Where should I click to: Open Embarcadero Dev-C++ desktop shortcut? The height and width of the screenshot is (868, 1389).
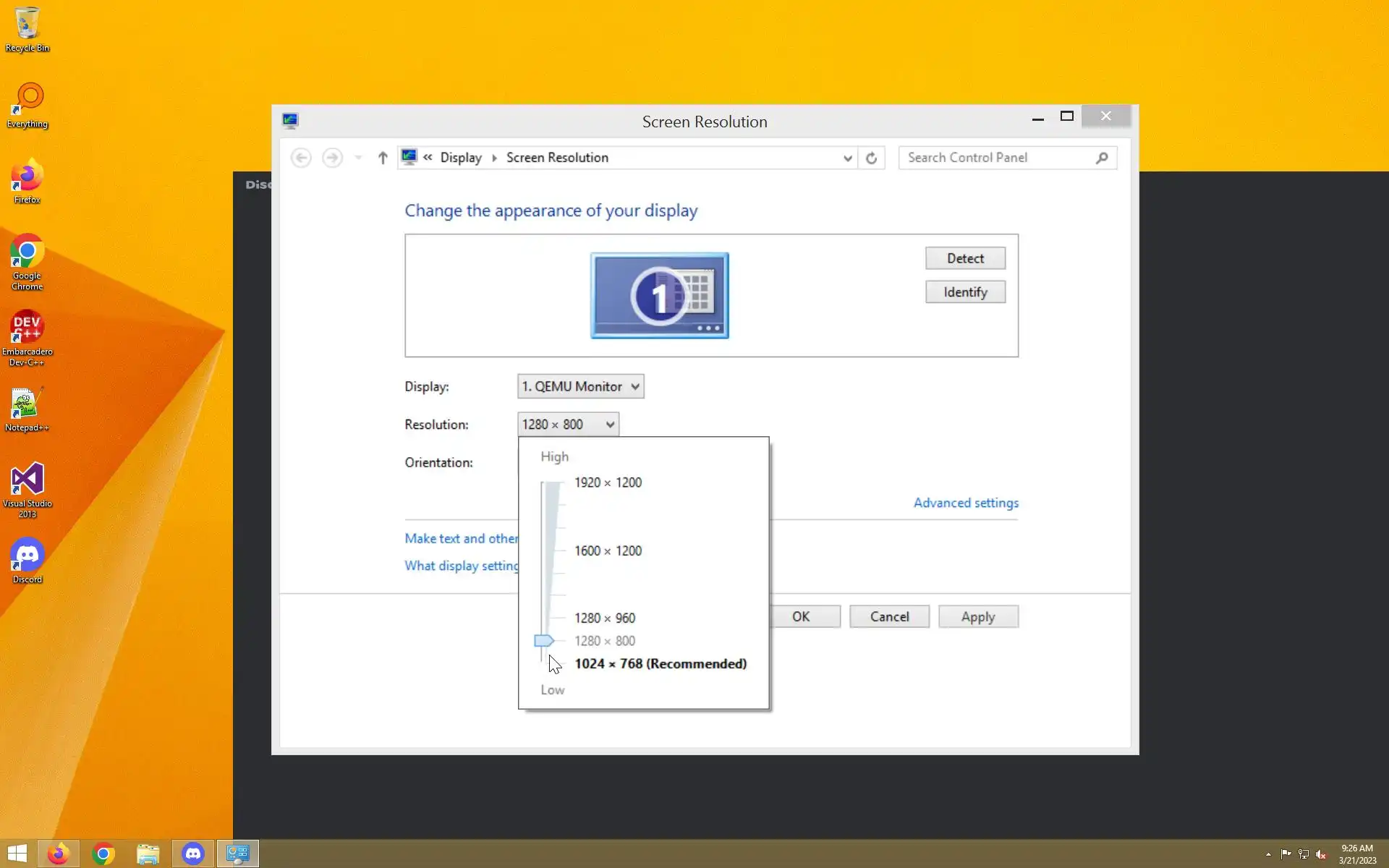click(x=27, y=337)
